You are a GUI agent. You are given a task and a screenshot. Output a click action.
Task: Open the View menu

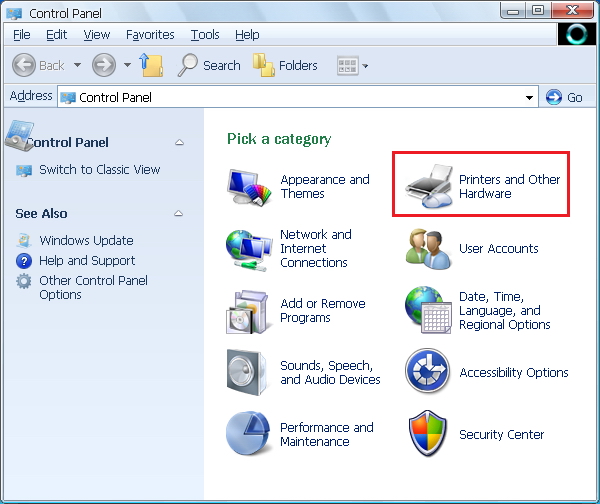click(x=96, y=35)
